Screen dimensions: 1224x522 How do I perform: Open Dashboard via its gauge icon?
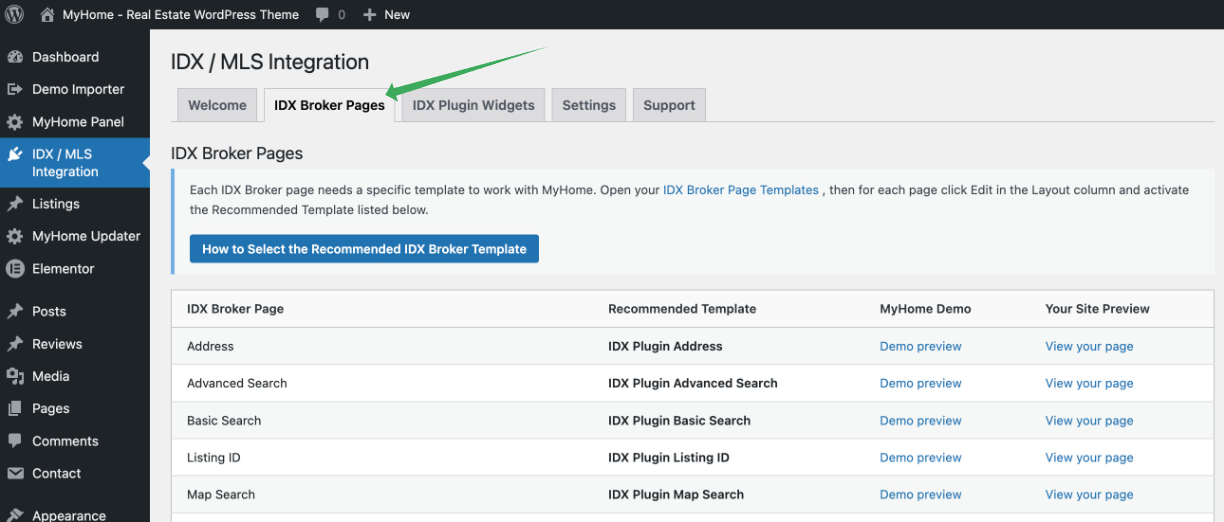15,57
